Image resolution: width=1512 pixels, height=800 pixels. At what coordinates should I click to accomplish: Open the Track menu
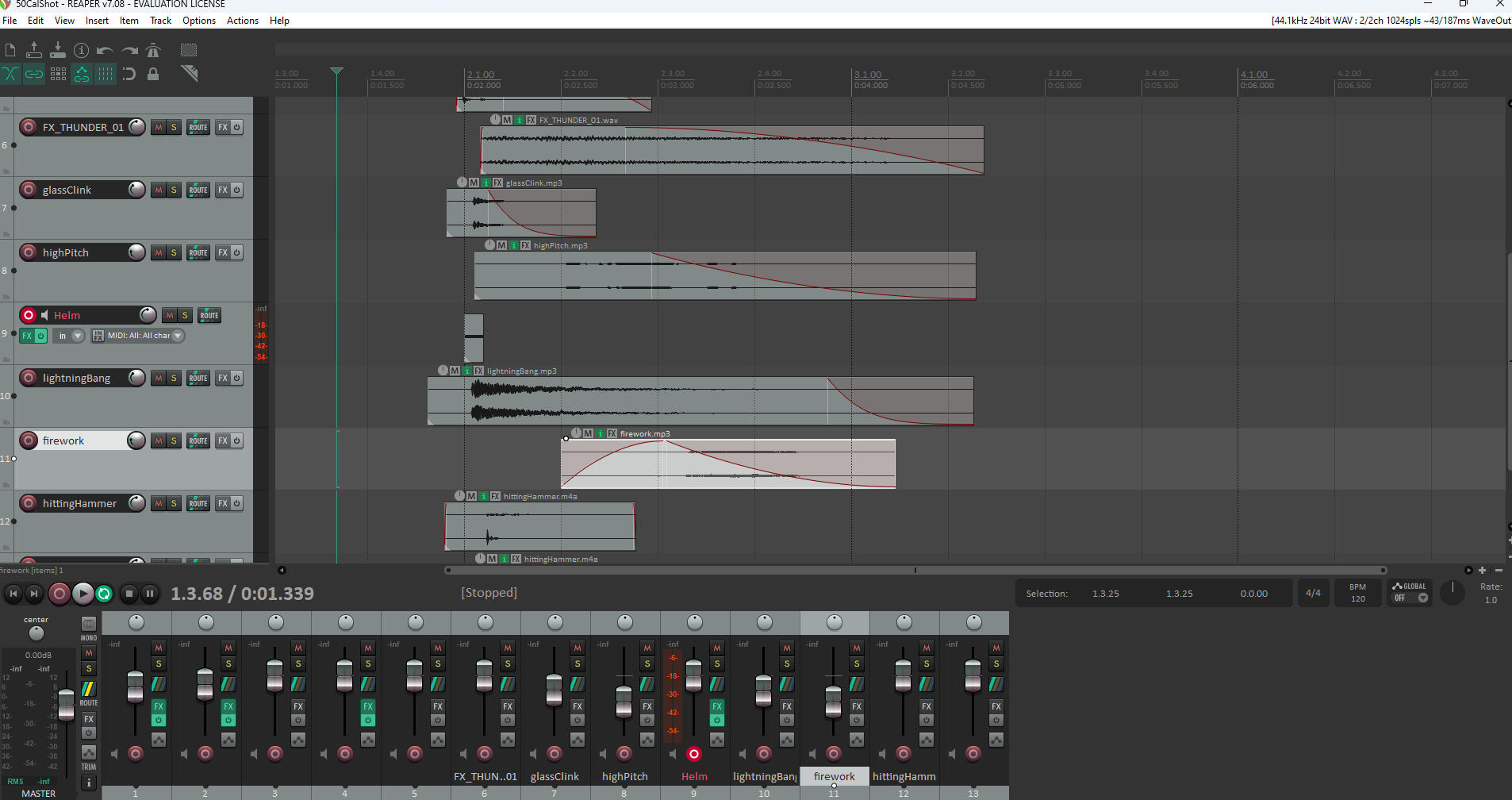[x=160, y=21]
